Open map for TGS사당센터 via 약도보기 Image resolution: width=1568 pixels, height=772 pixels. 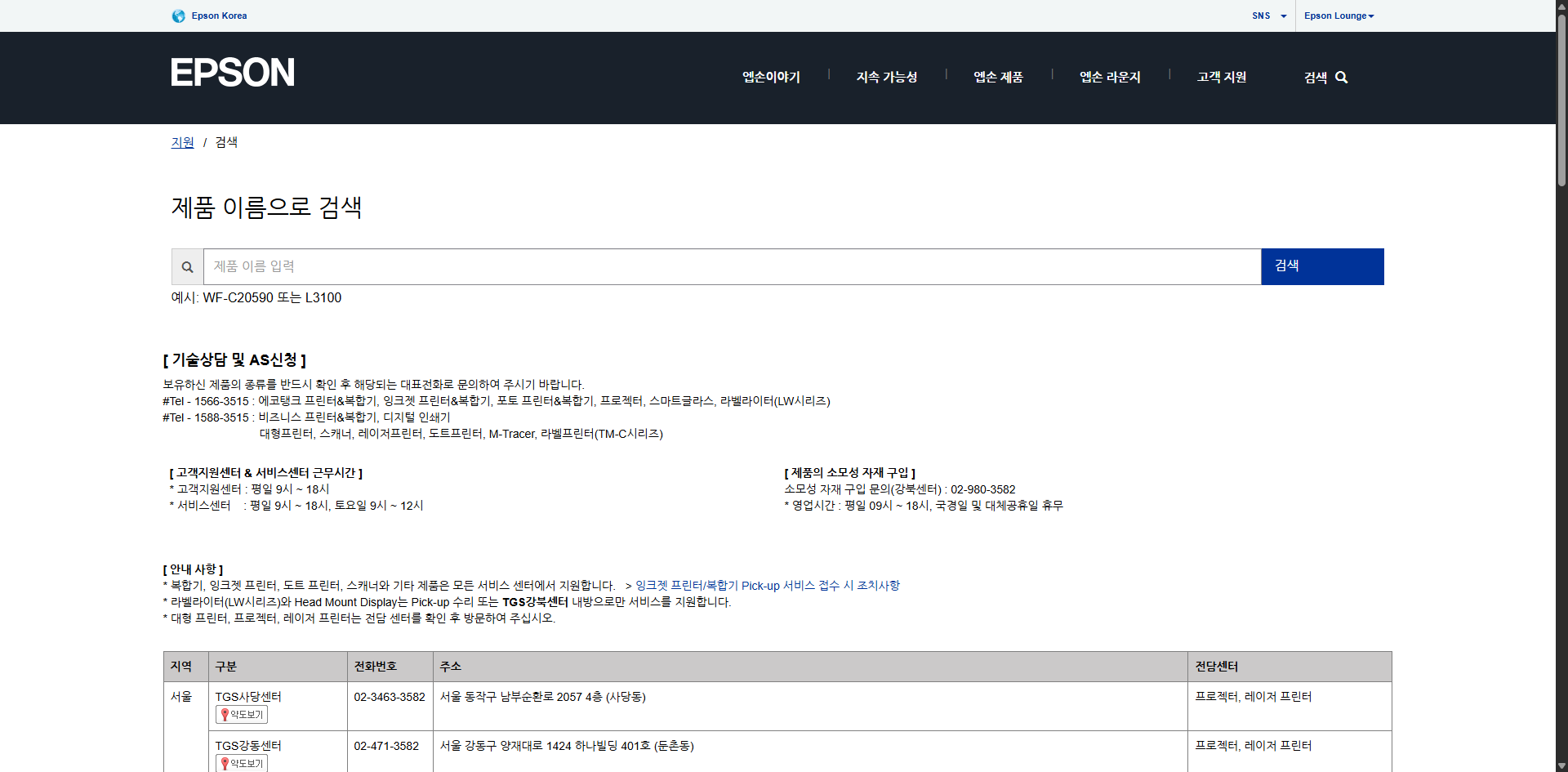(242, 715)
